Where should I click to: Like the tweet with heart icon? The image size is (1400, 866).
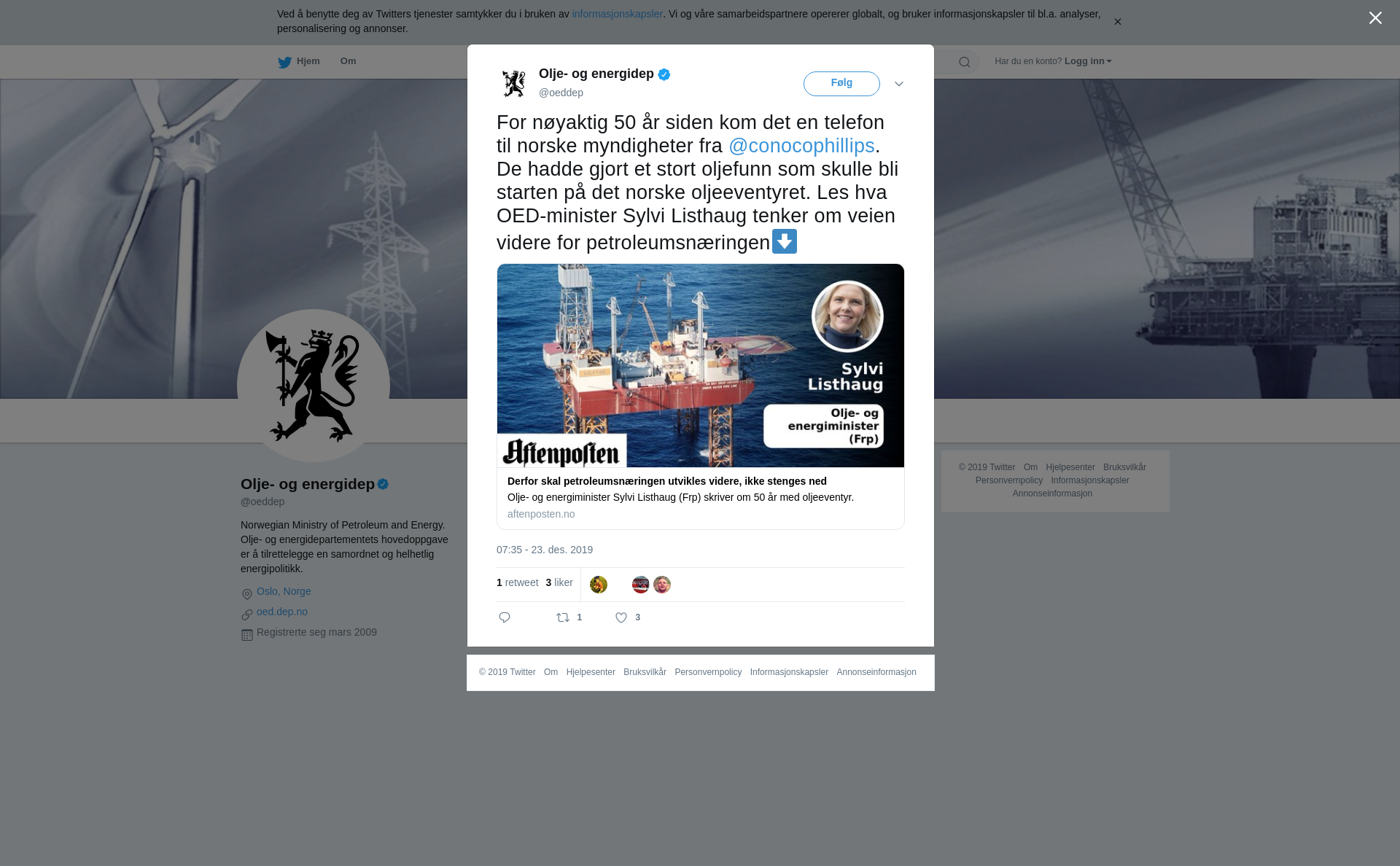(x=621, y=617)
